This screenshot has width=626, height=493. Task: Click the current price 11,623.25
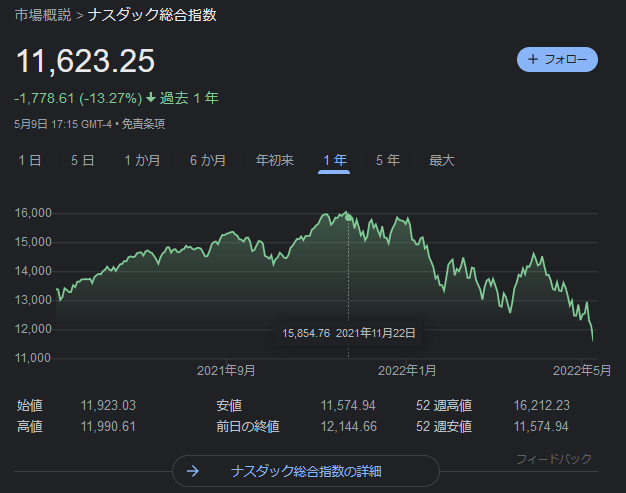pyautogui.click(x=85, y=61)
